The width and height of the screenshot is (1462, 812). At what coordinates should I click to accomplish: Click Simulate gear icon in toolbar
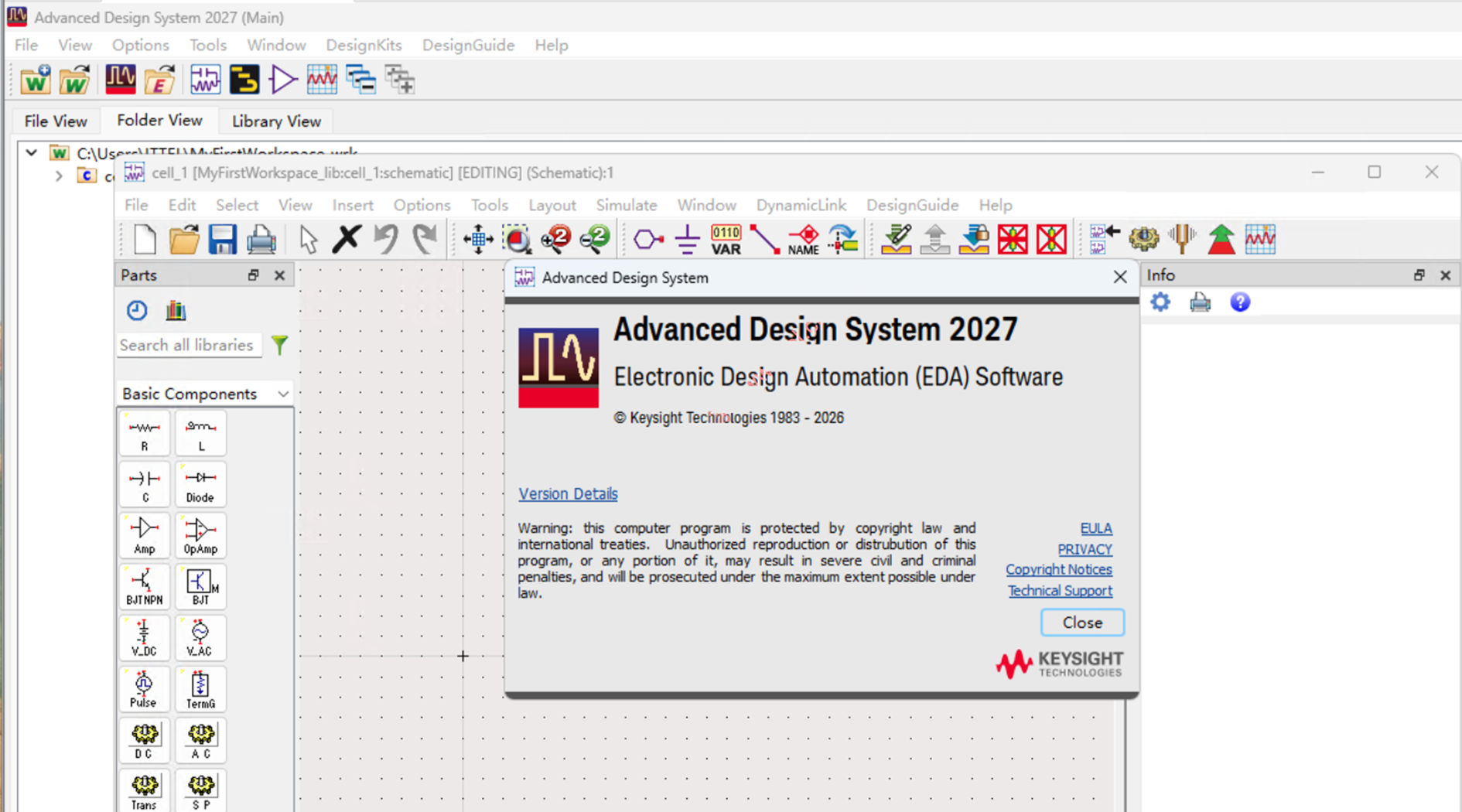pos(1143,239)
